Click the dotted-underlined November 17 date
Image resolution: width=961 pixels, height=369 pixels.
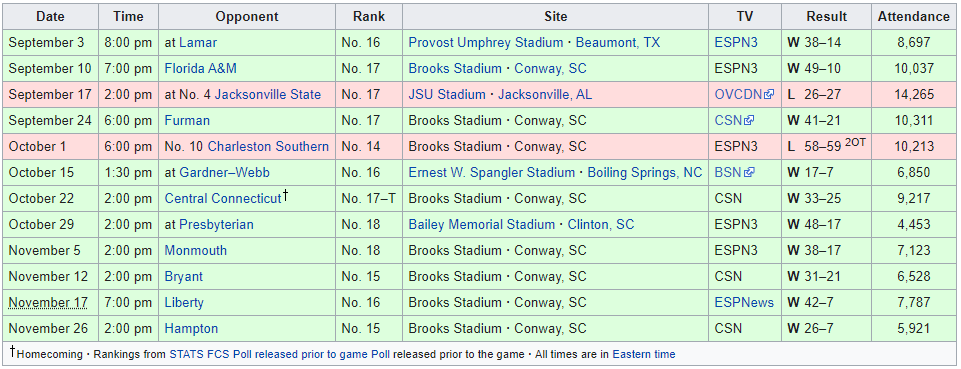pyautogui.click(x=48, y=303)
